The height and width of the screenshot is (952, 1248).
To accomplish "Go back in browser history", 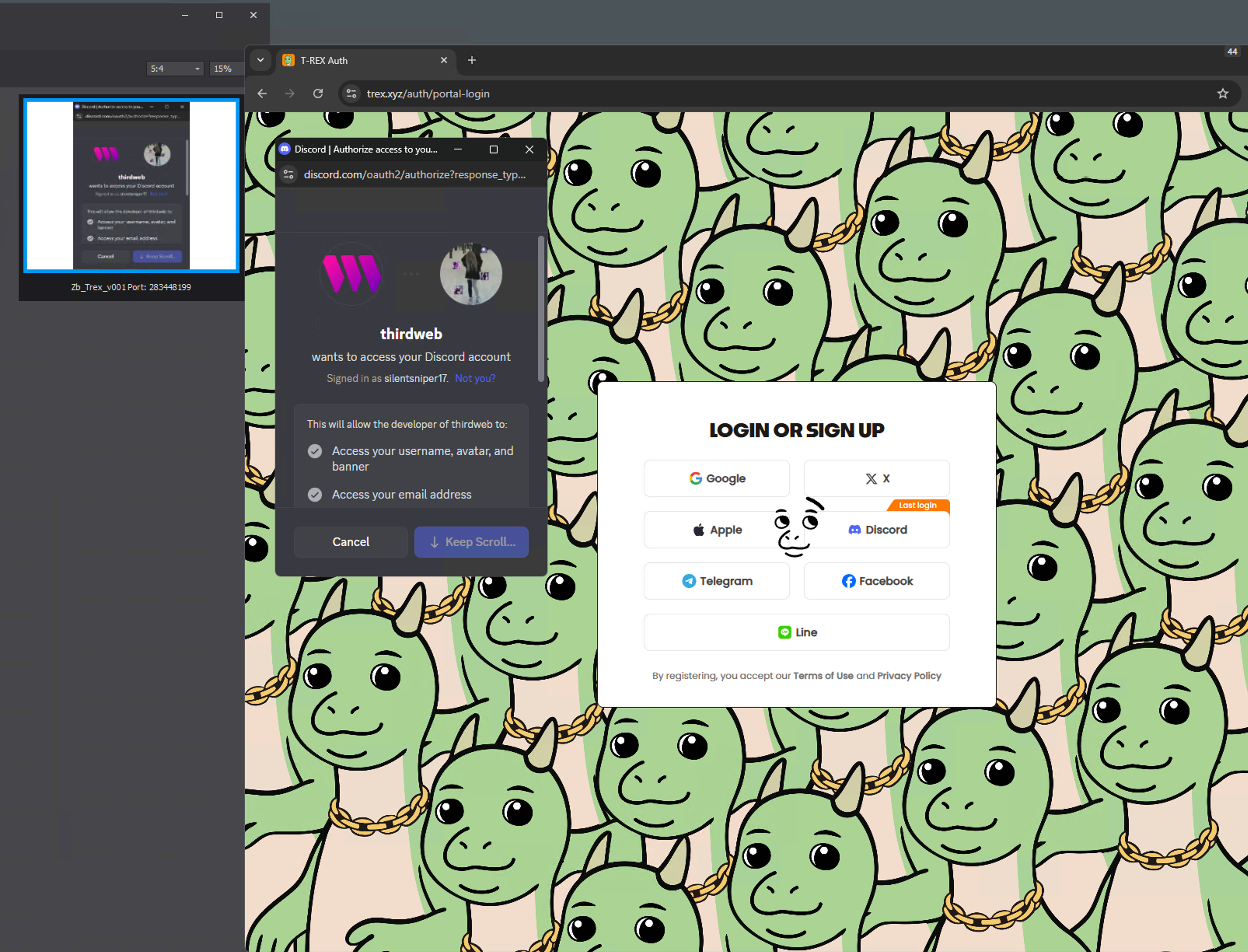I will tap(262, 93).
